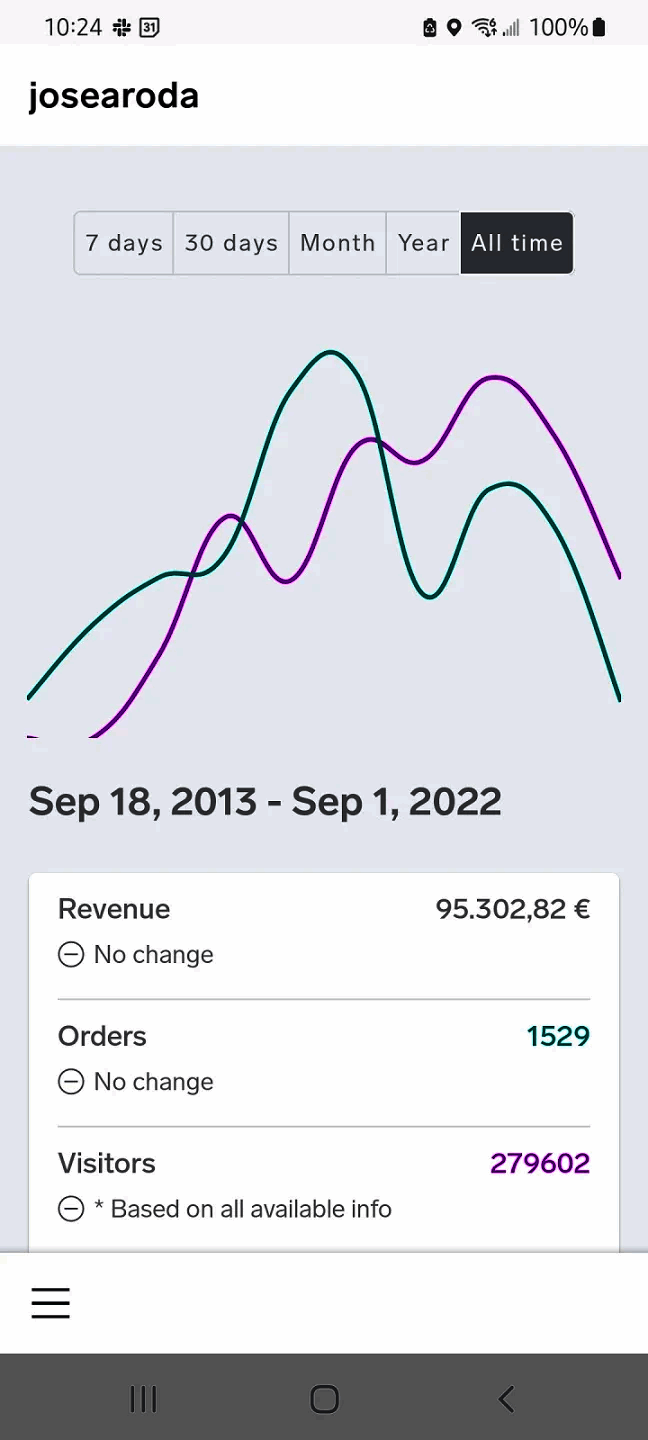Tap the josearoda store title
This screenshot has width=648, height=1440.
click(x=114, y=96)
